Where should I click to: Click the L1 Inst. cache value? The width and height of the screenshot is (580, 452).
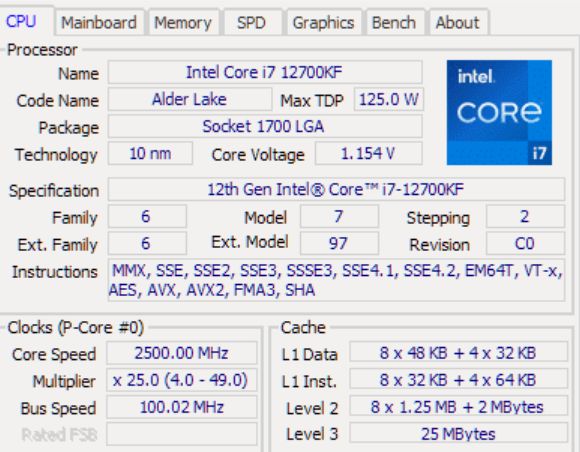click(x=459, y=380)
